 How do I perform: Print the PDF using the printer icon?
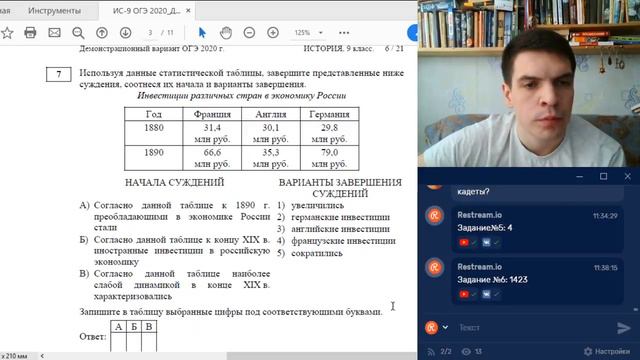click(x=30, y=33)
